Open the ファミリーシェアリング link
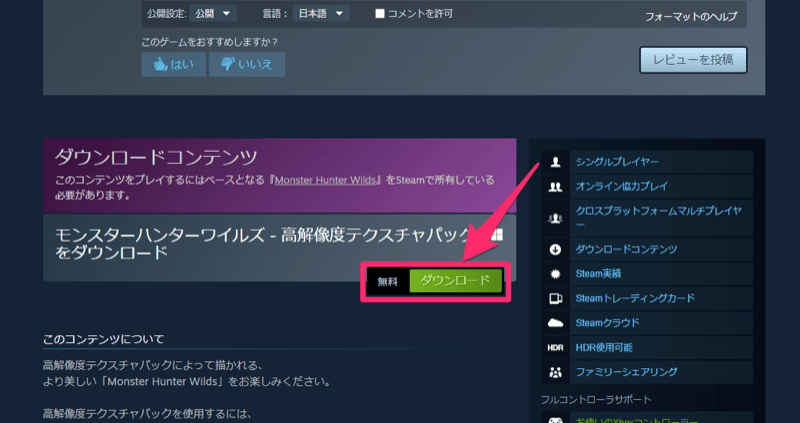This screenshot has width=800, height=423. tap(626, 372)
